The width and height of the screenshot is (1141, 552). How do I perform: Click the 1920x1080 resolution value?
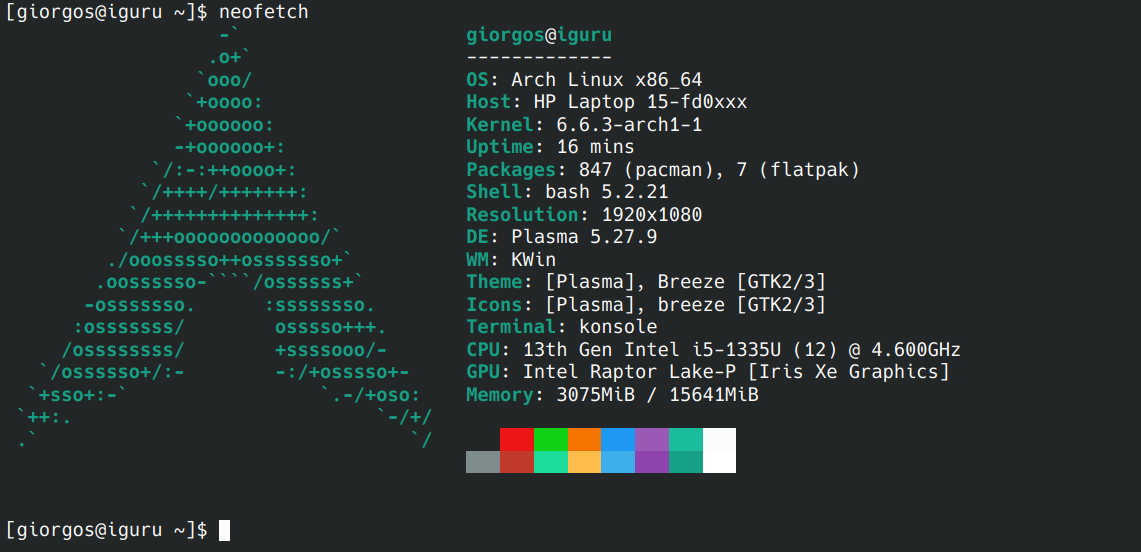tap(652, 215)
